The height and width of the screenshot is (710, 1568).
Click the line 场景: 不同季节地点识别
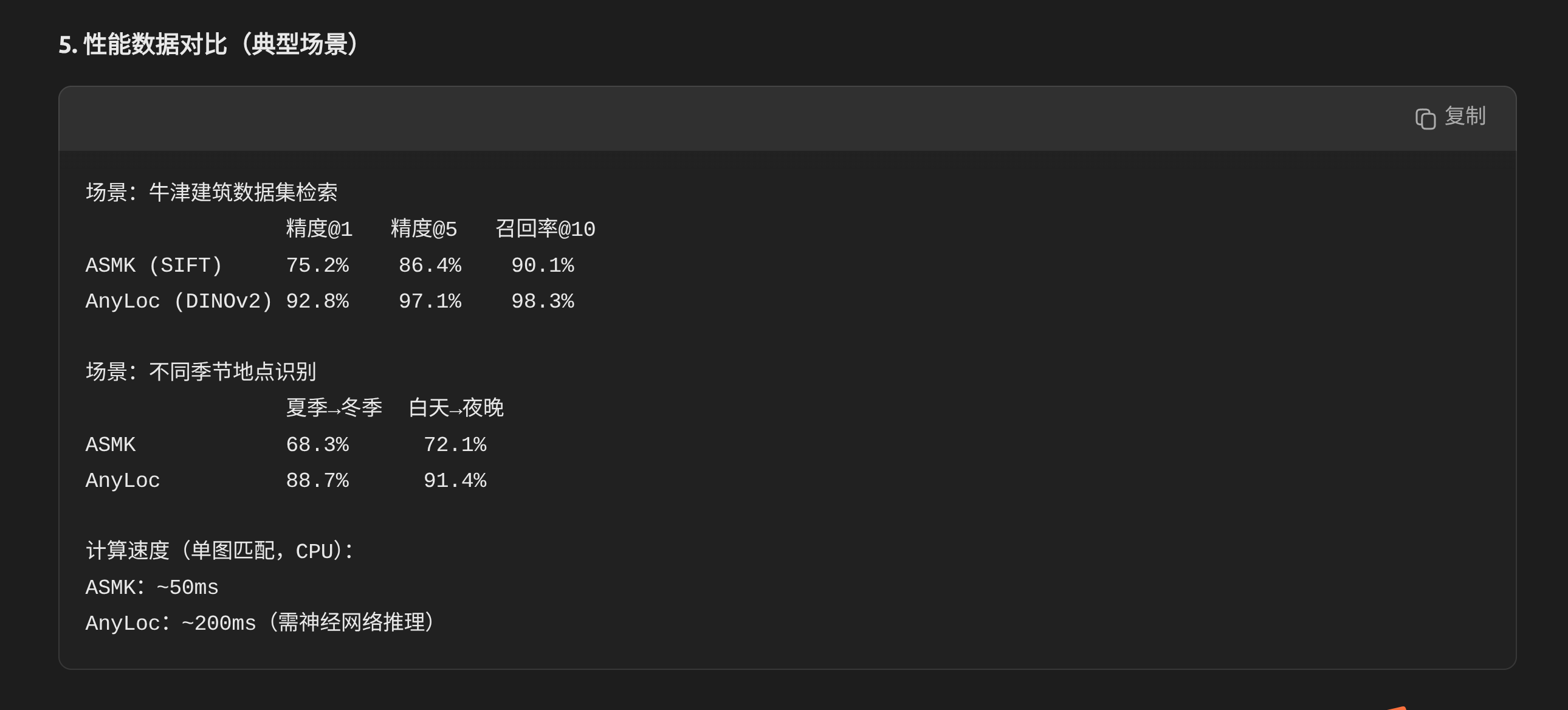201,371
